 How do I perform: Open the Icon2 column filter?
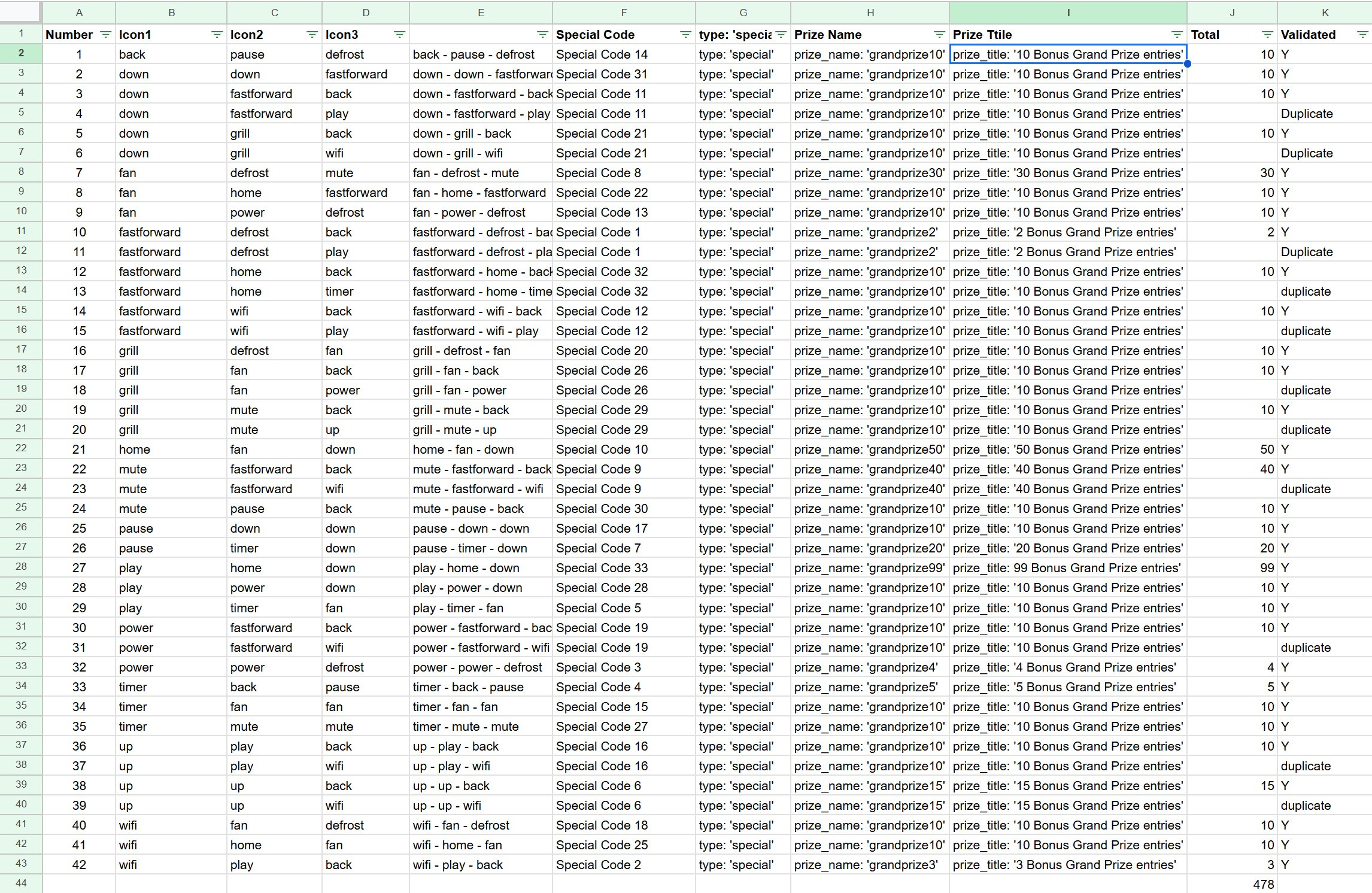312,35
